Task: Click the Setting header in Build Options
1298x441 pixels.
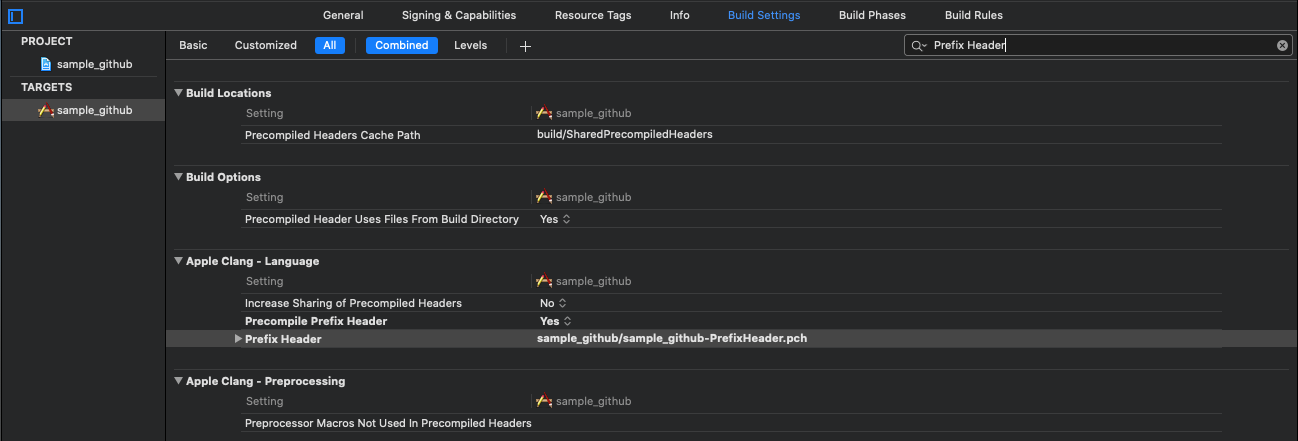Action: [x=264, y=197]
